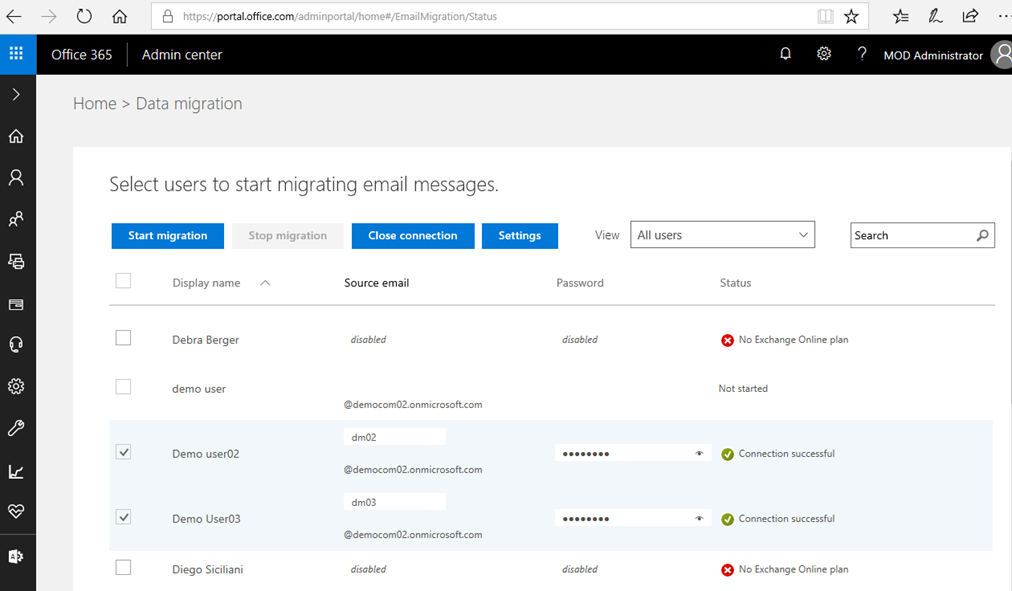Open the View All users dropdown
Image resolution: width=1012 pixels, height=591 pixels.
pyautogui.click(x=722, y=235)
